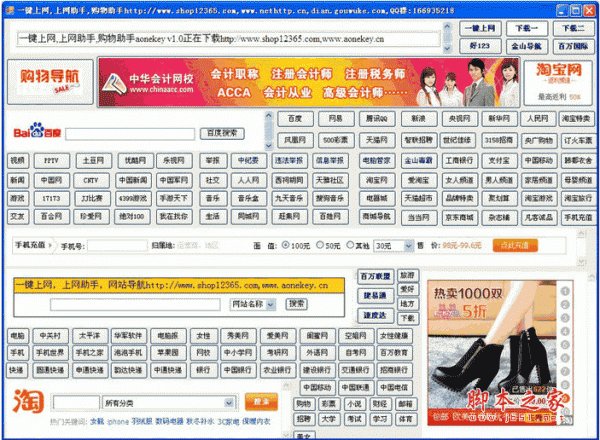
Task: Select the 游戏 category
Action: coord(18,198)
